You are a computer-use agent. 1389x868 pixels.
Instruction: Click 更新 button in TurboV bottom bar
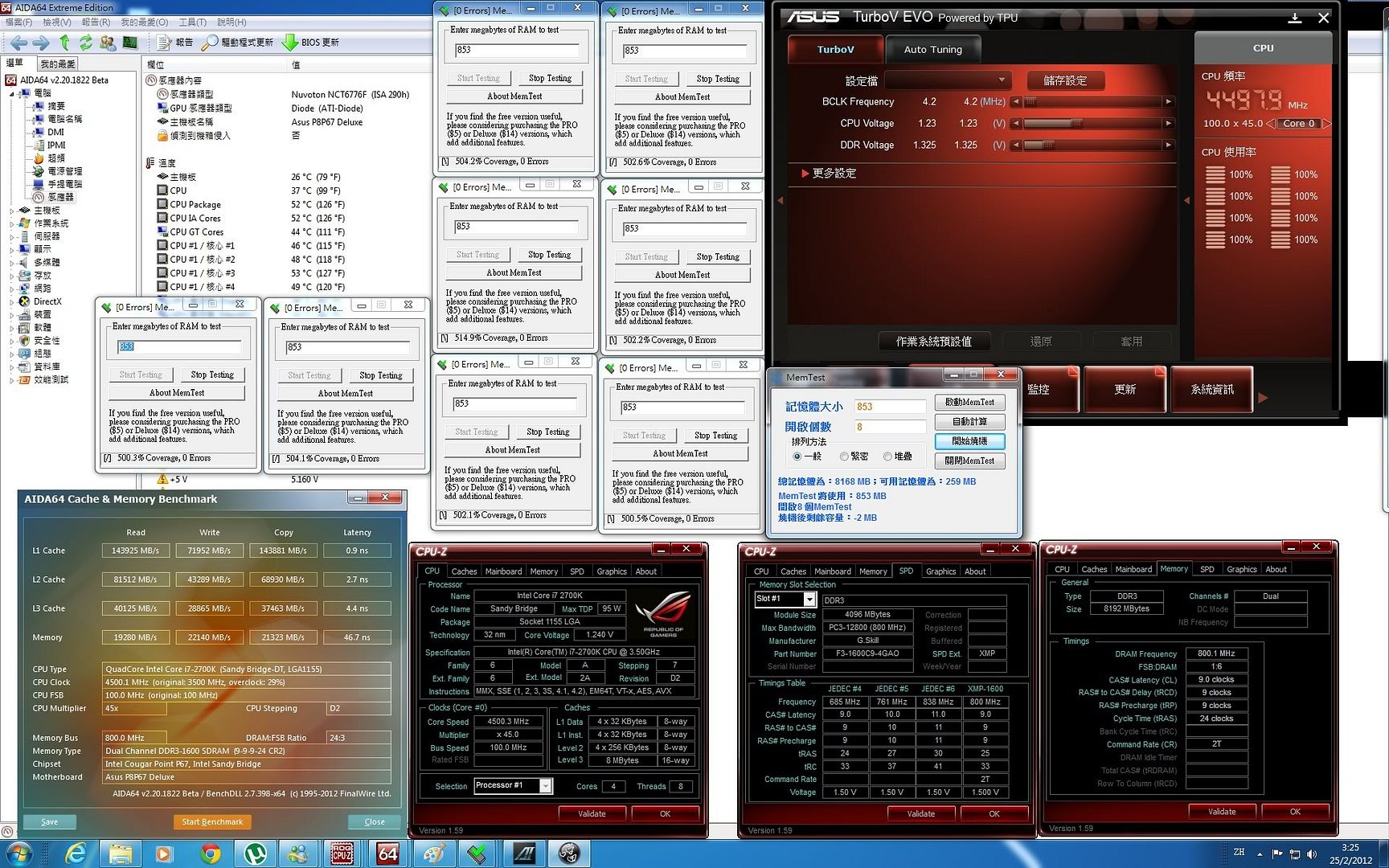coord(1125,389)
